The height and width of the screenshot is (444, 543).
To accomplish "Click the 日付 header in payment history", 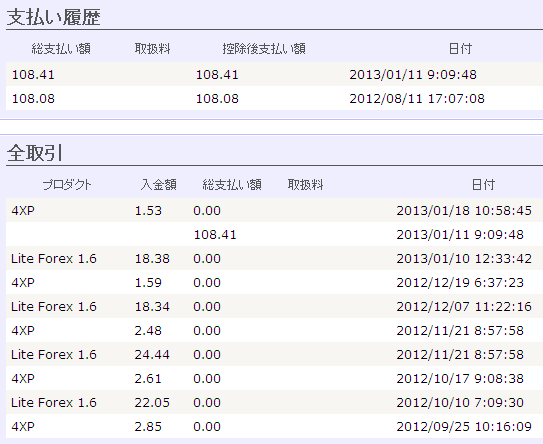I will 460,49.
